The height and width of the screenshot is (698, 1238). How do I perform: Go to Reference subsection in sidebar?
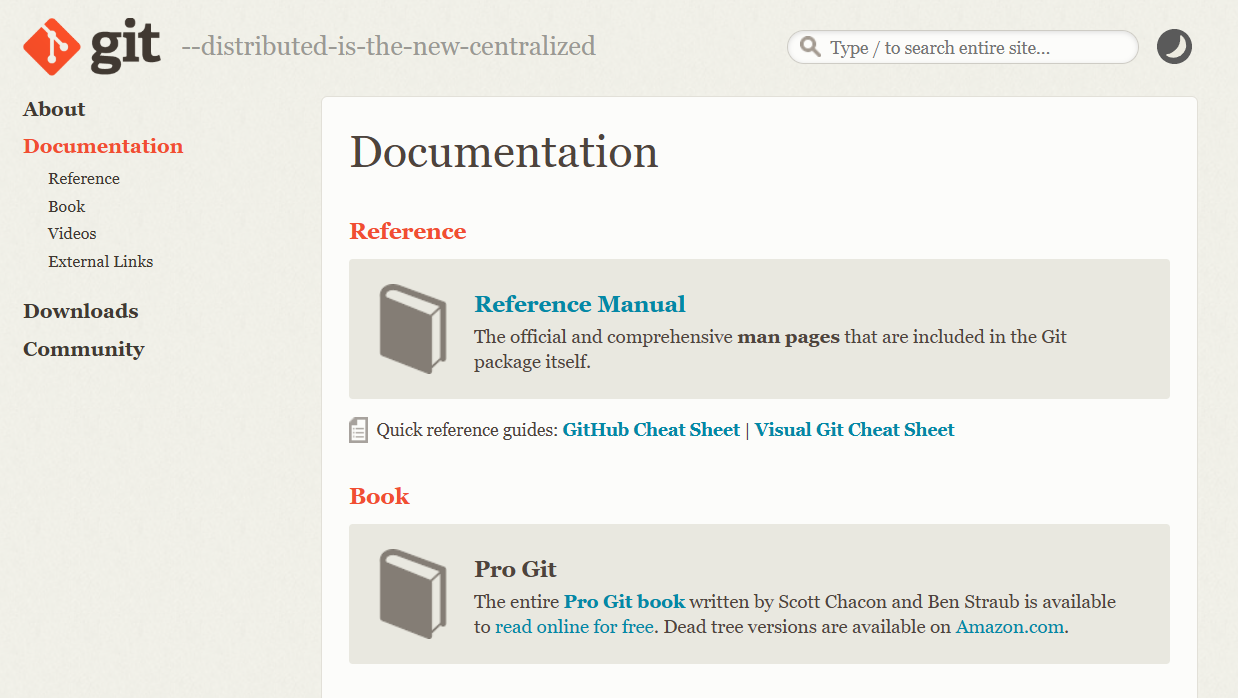(x=84, y=179)
